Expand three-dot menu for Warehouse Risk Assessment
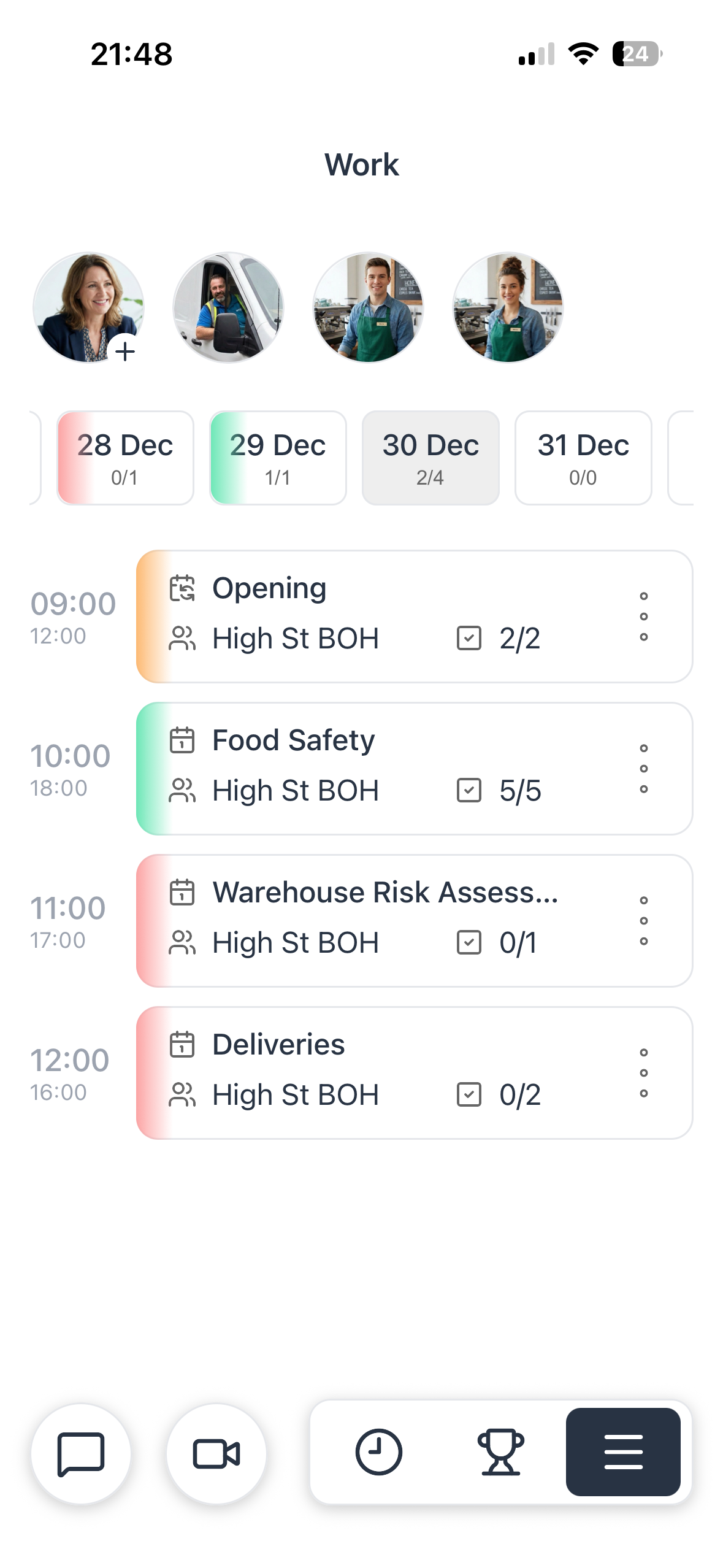 tap(643, 921)
